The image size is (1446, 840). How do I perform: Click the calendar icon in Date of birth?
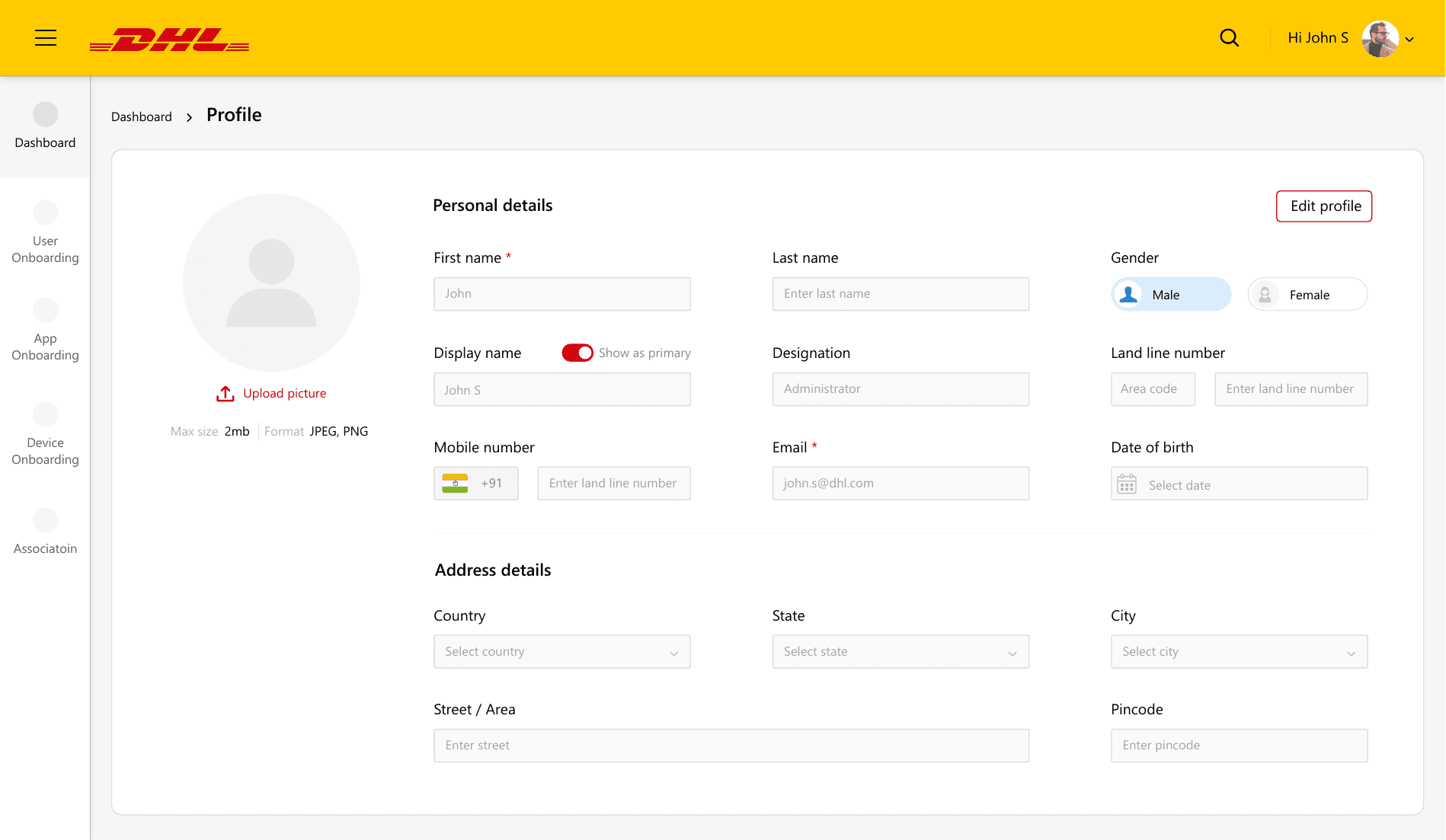[1127, 484]
